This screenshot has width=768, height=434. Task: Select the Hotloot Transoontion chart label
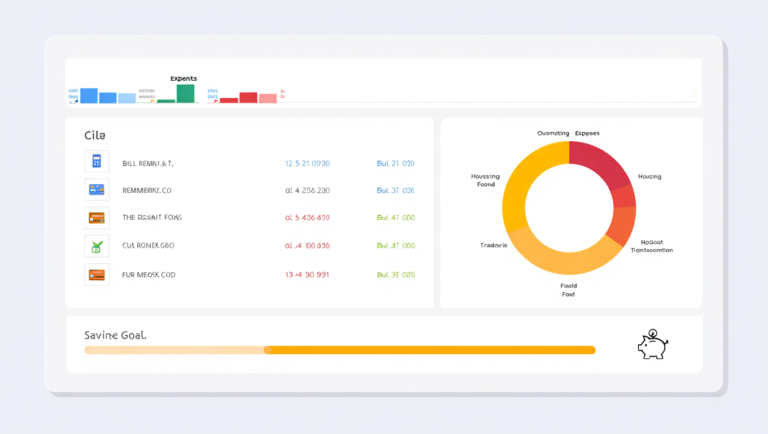coord(652,246)
